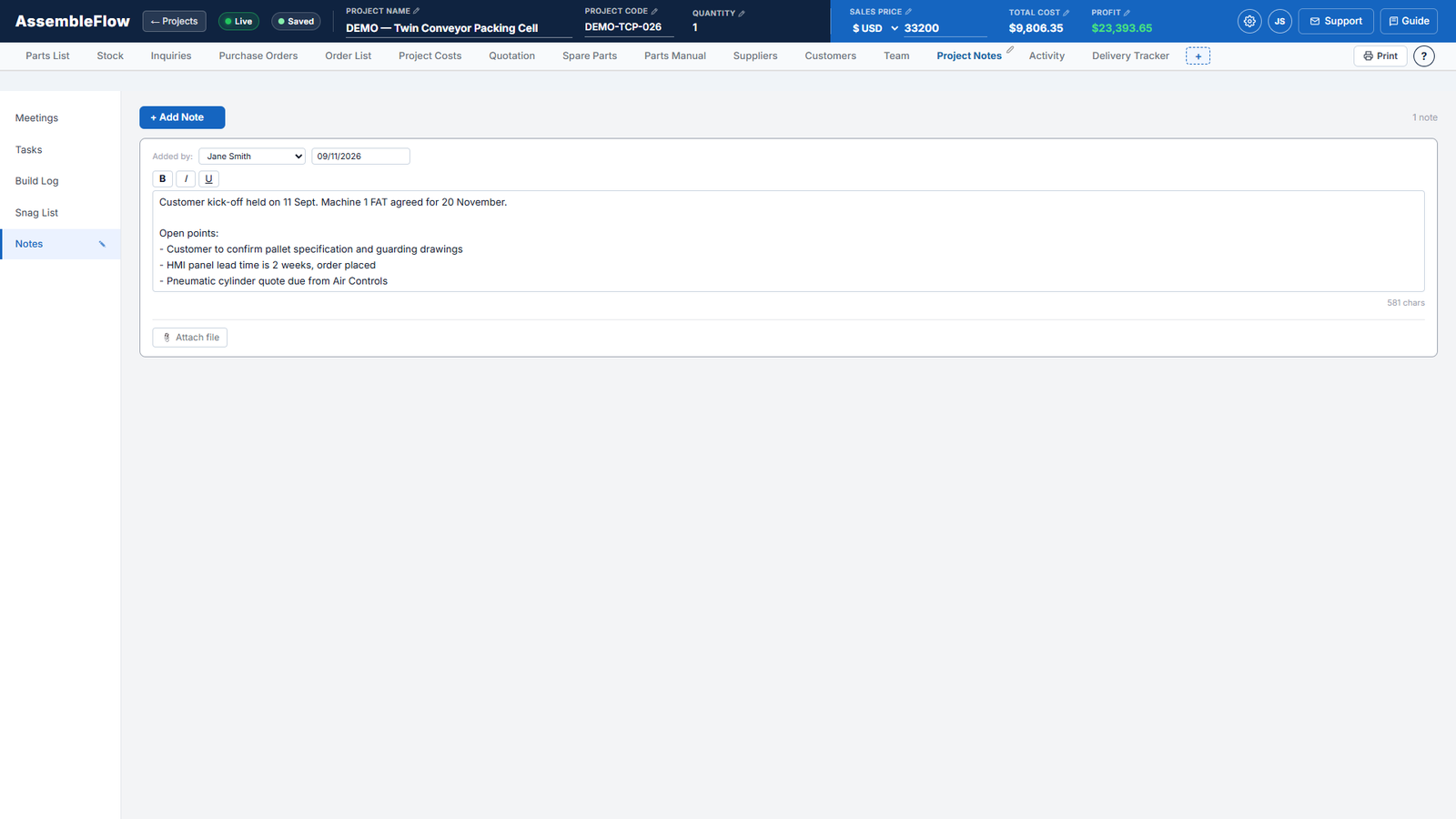This screenshot has height=819, width=1456.
Task: Click the sales price field 33200
Action: [945, 28]
